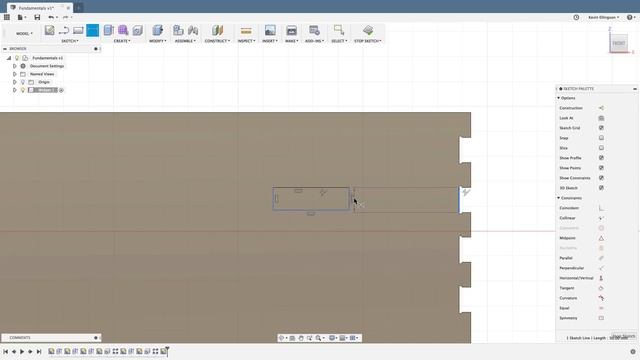Open the SKETCH dropdown menu
The height and width of the screenshot is (360, 640).
(70, 41)
